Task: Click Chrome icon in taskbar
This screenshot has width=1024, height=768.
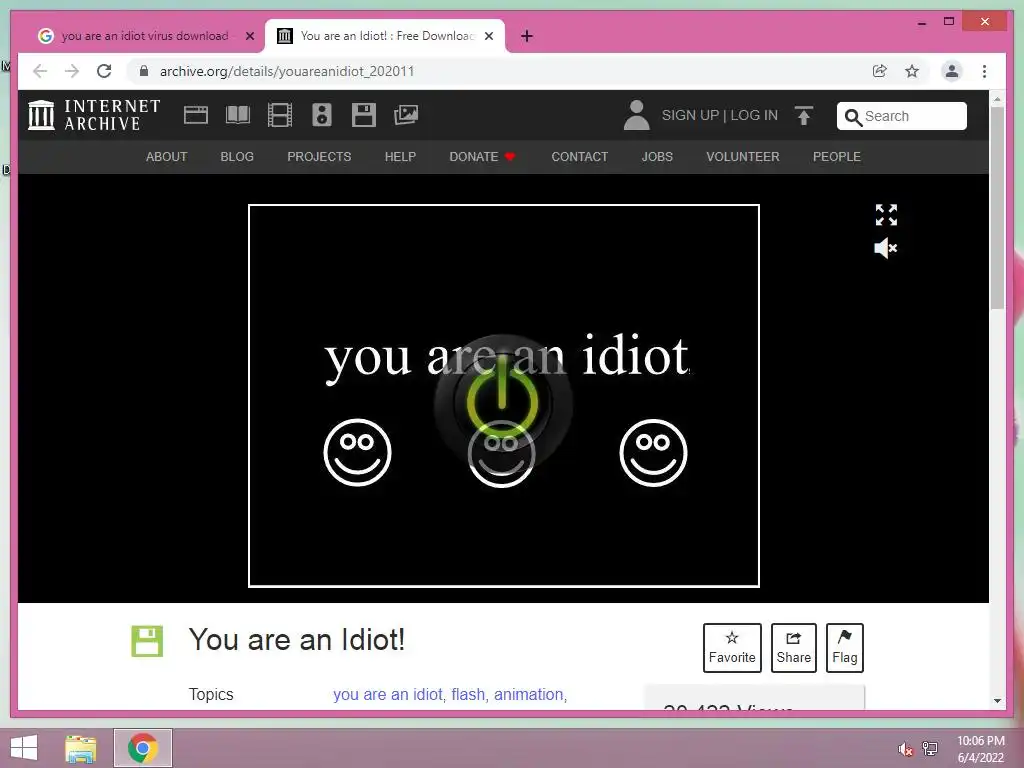Action: coord(142,748)
